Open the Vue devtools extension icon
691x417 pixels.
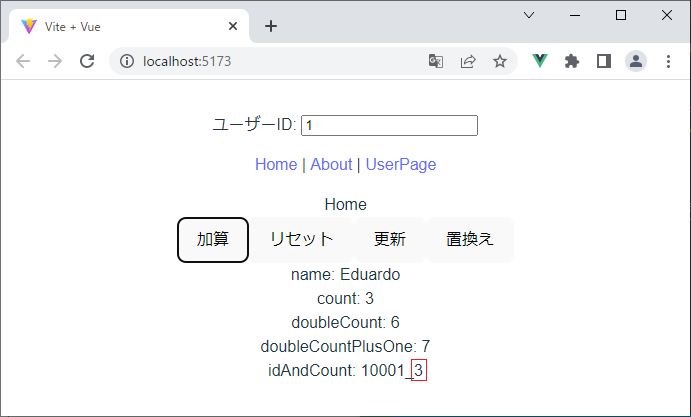(x=540, y=61)
